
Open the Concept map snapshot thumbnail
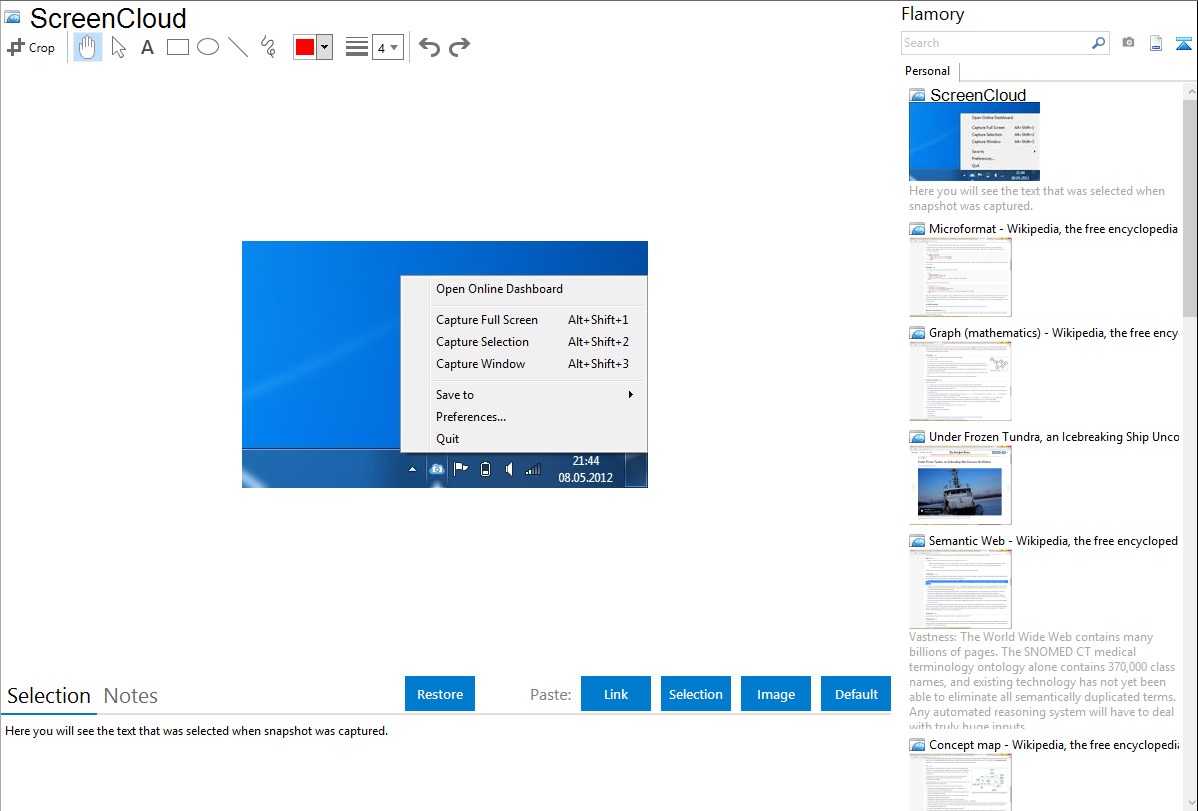[960, 782]
